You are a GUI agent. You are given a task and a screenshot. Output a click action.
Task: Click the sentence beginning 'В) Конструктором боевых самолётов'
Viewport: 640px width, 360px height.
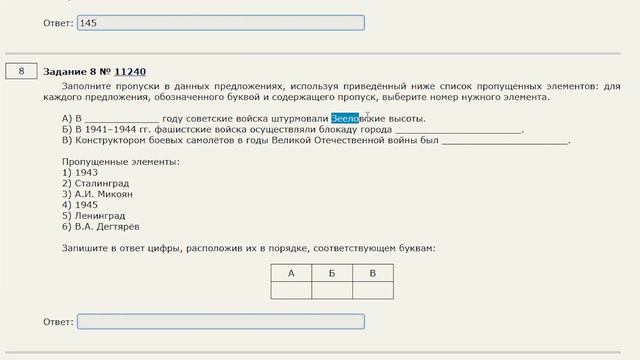coord(316,140)
